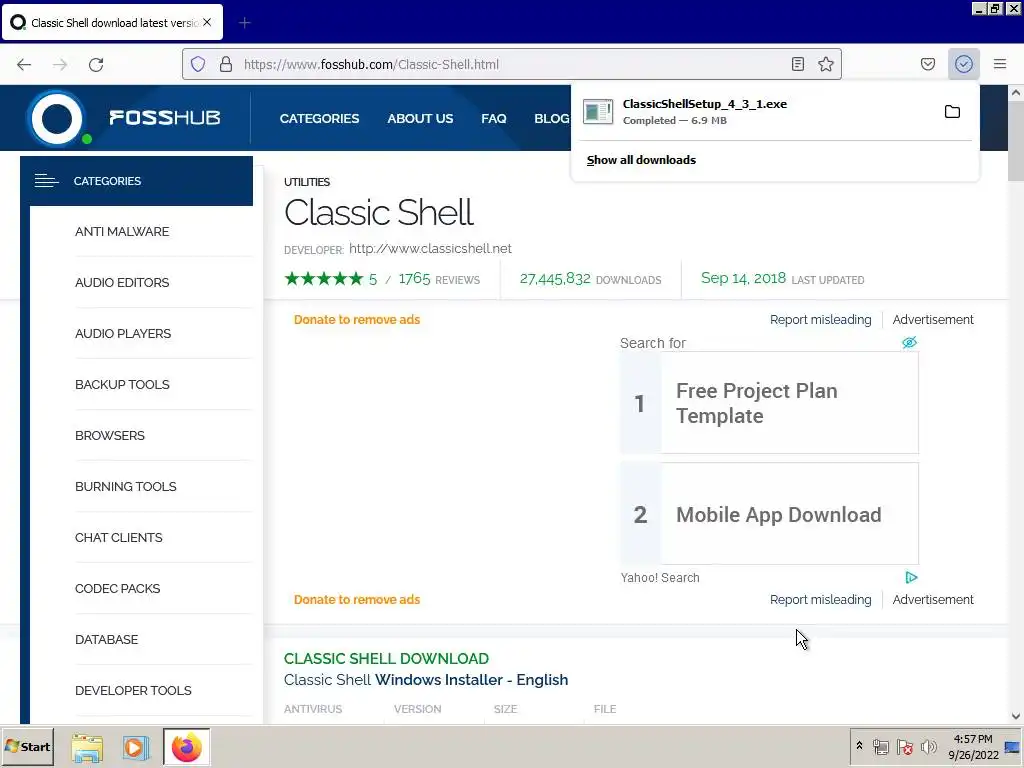Visit the classicshell.net developer link
This screenshot has height=768, width=1024.
[430, 248]
